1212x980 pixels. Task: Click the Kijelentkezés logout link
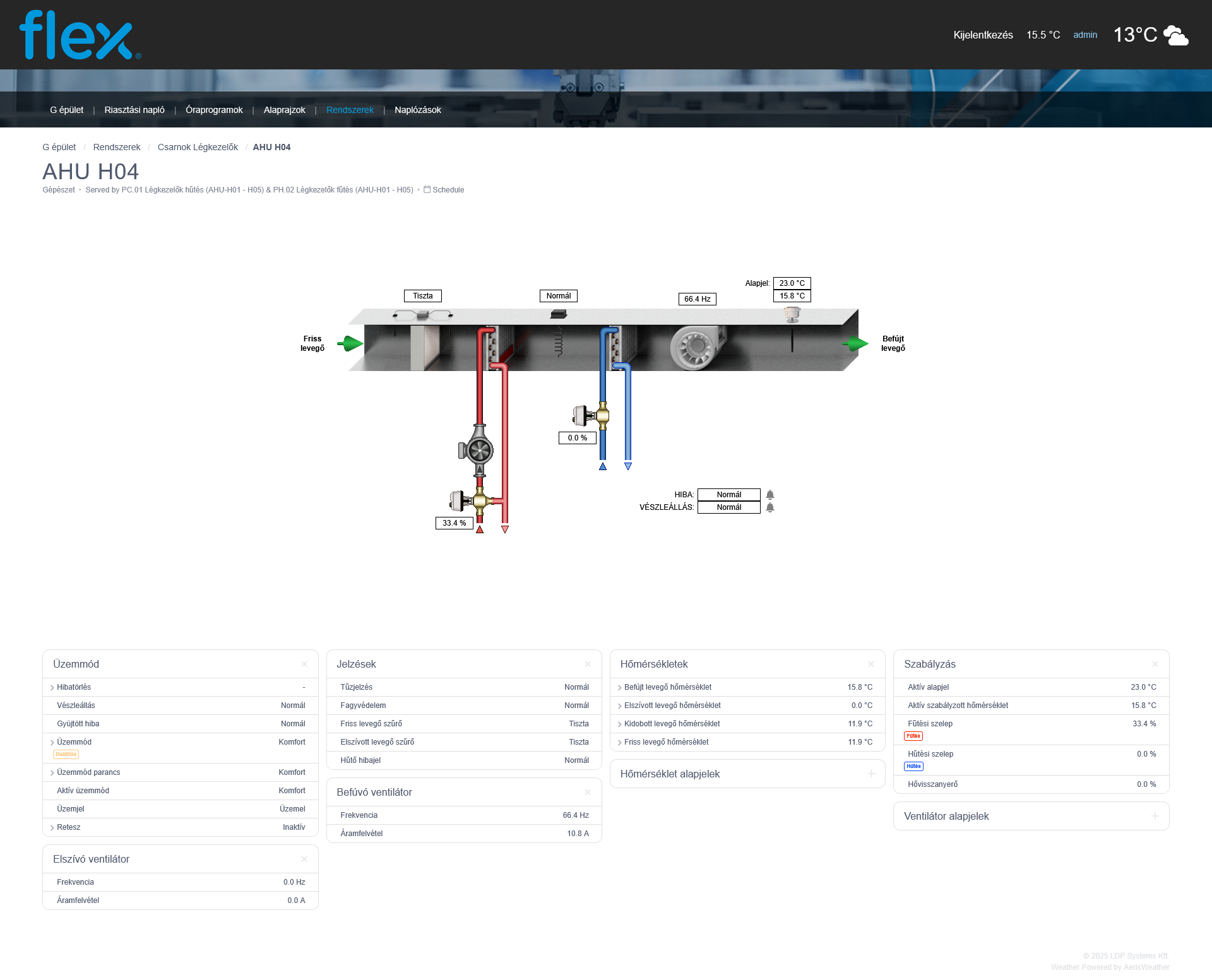click(983, 35)
